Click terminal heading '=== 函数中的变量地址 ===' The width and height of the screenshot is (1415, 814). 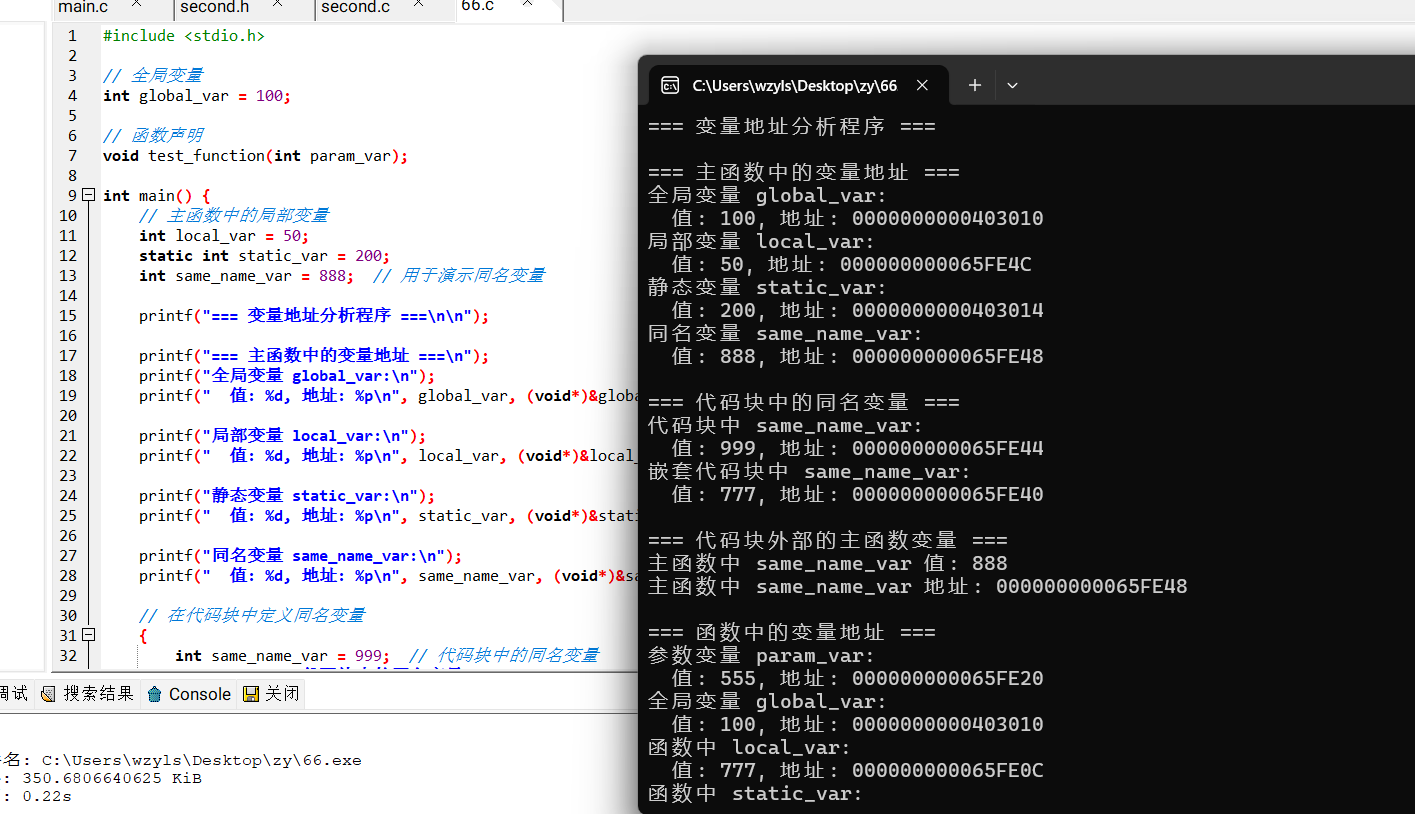tap(792, 633)
